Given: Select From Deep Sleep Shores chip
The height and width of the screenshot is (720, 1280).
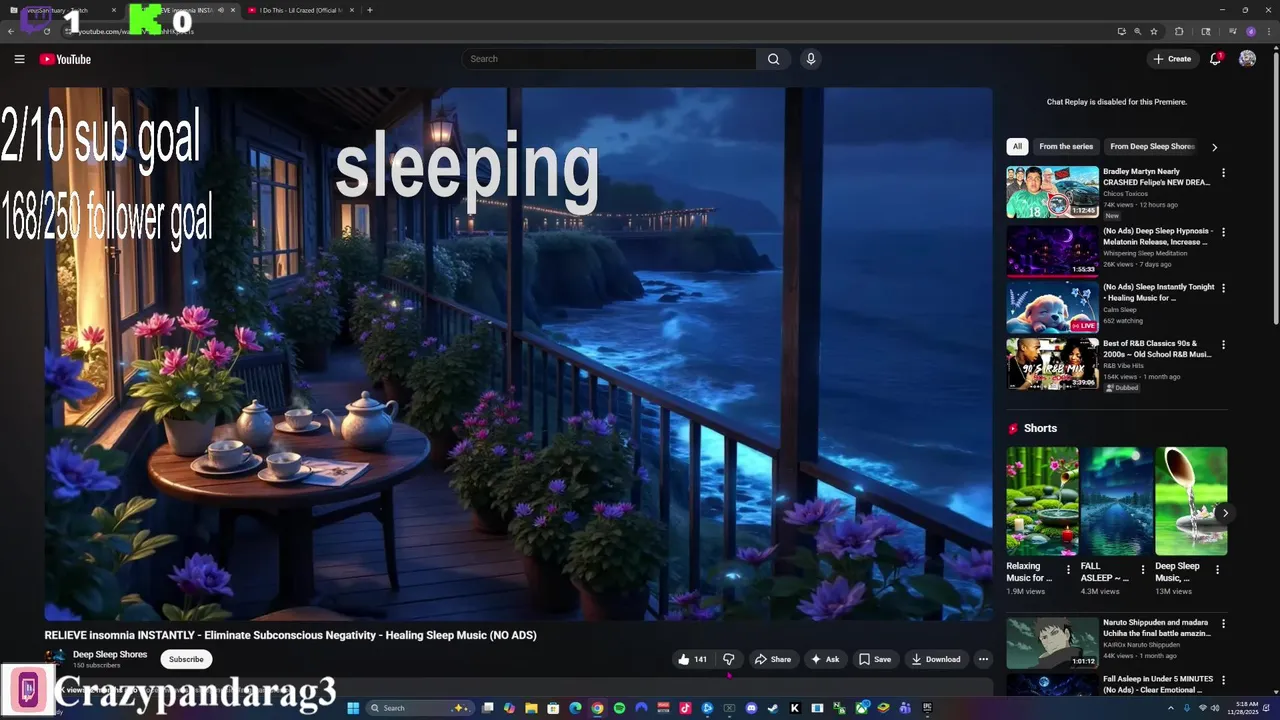Looking at the screenshot, I should click(1152, 146).
